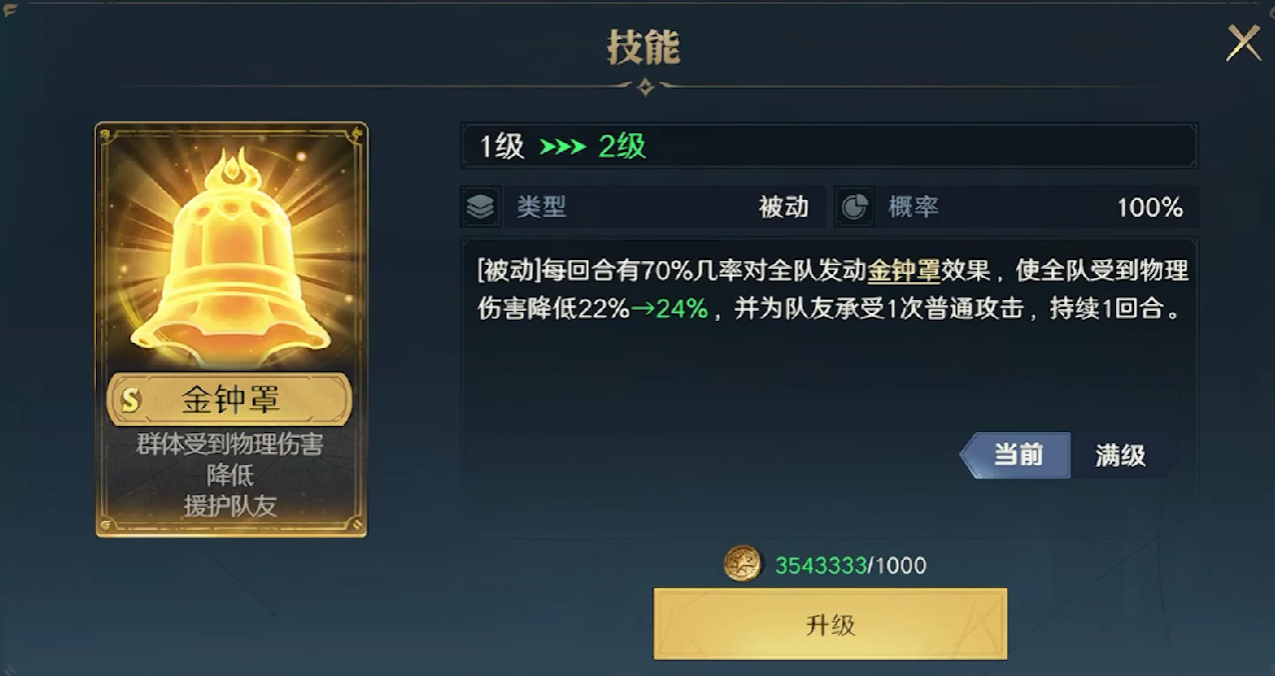Click the 2级 next level label

tap(622, 147)
